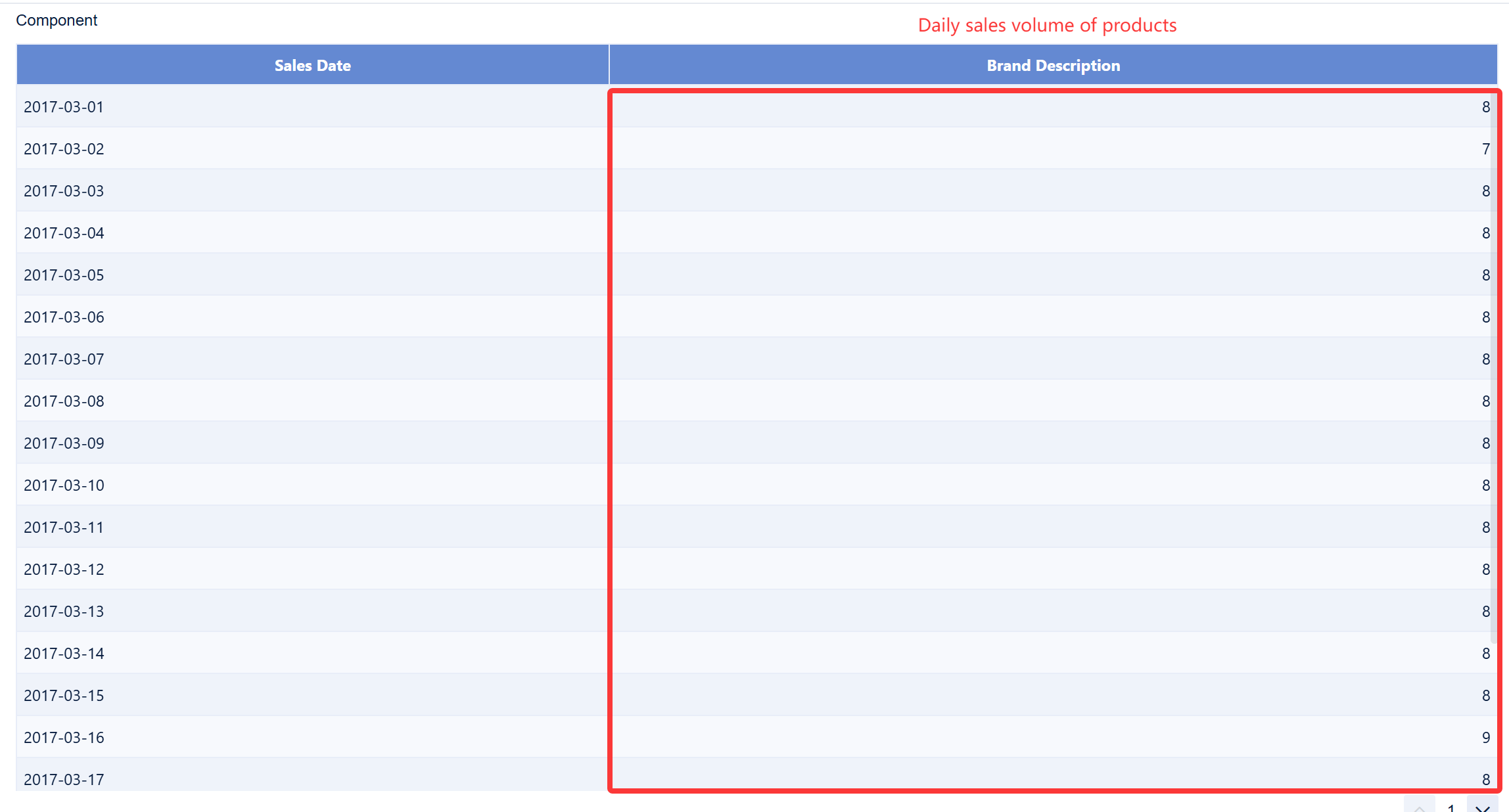Select the 2017-03-05 date cell

tap(64, 275)
